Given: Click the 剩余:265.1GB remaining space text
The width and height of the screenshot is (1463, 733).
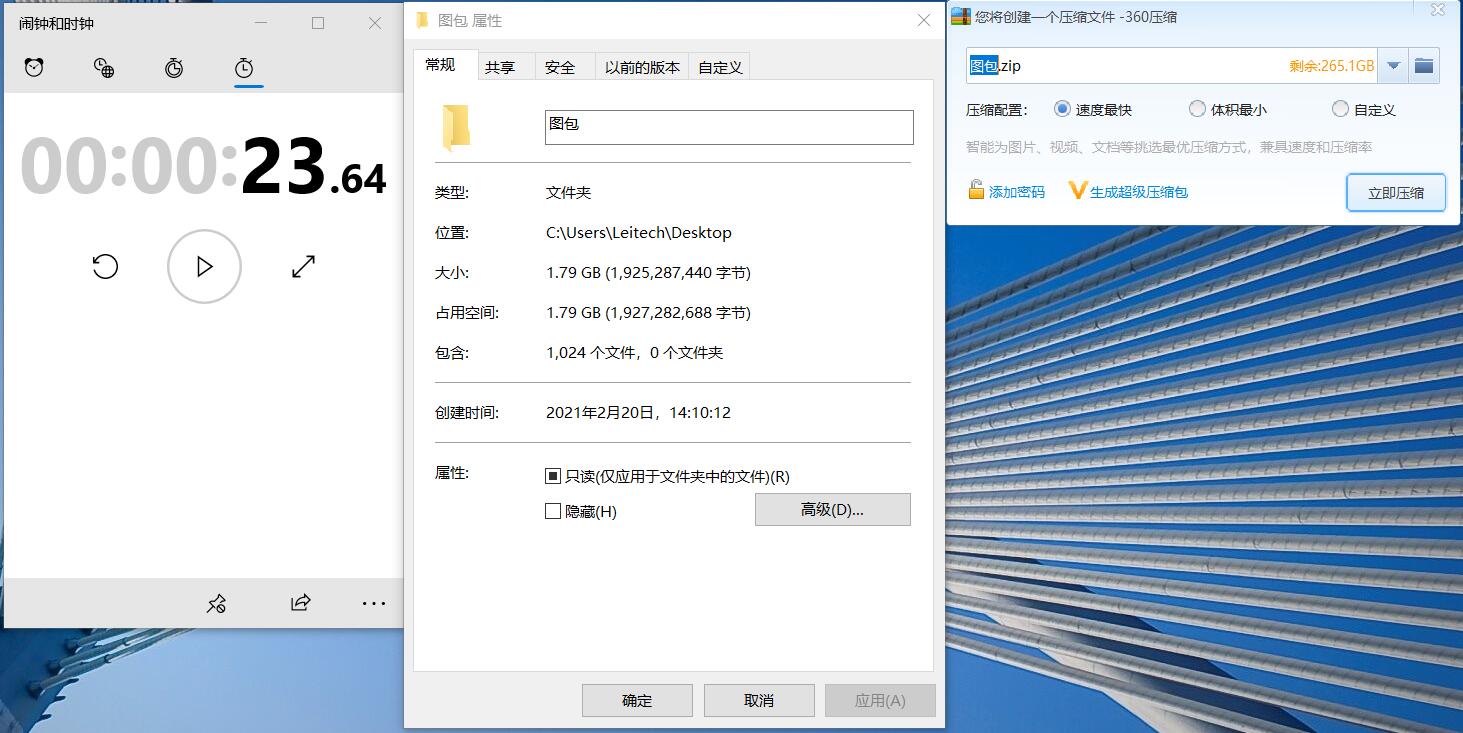Looking at the screenshot, I should coord(1331,66).
